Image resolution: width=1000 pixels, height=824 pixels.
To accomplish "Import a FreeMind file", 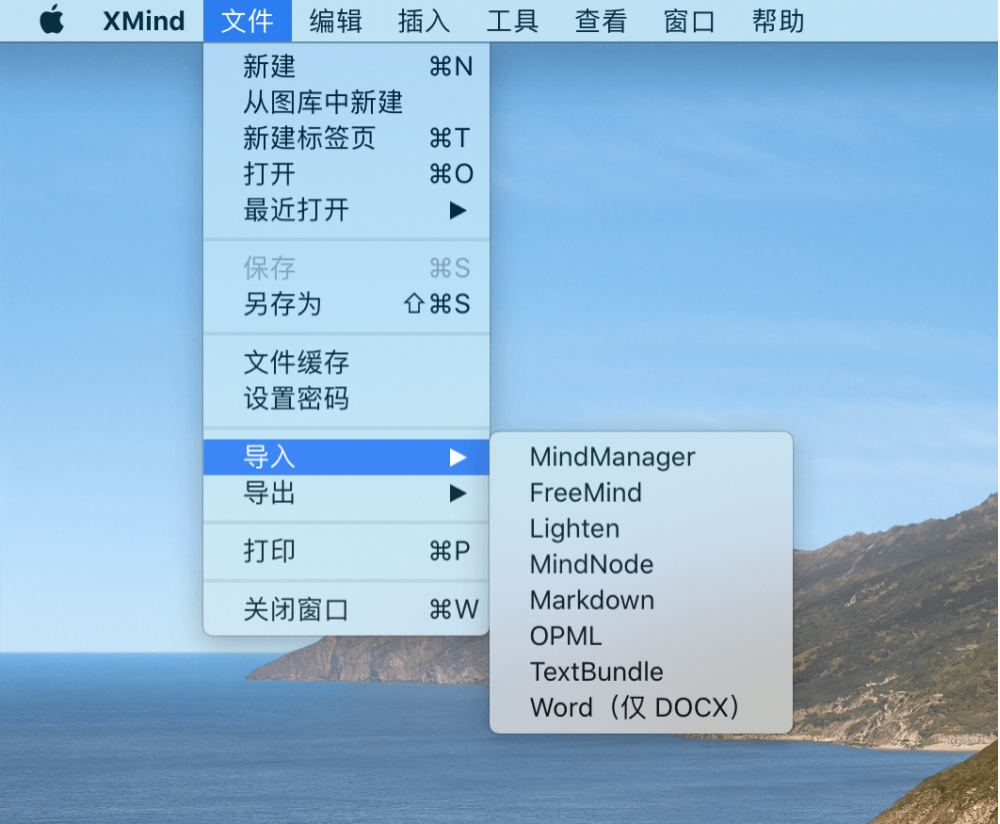I will [585, 493].
